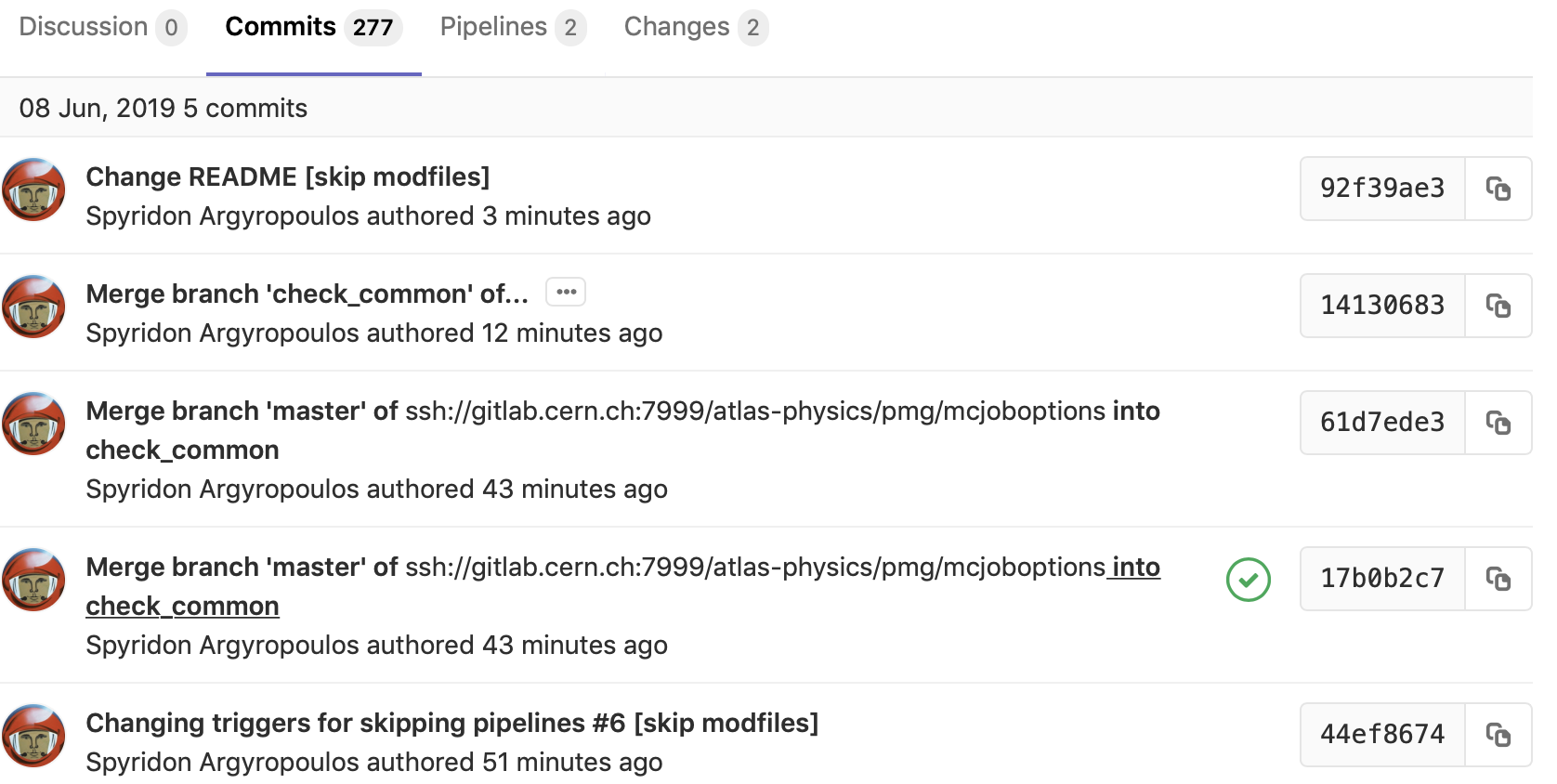Switch to the Discussion tab
Viewport: 1557px width, 784px height.
point(102,27)
